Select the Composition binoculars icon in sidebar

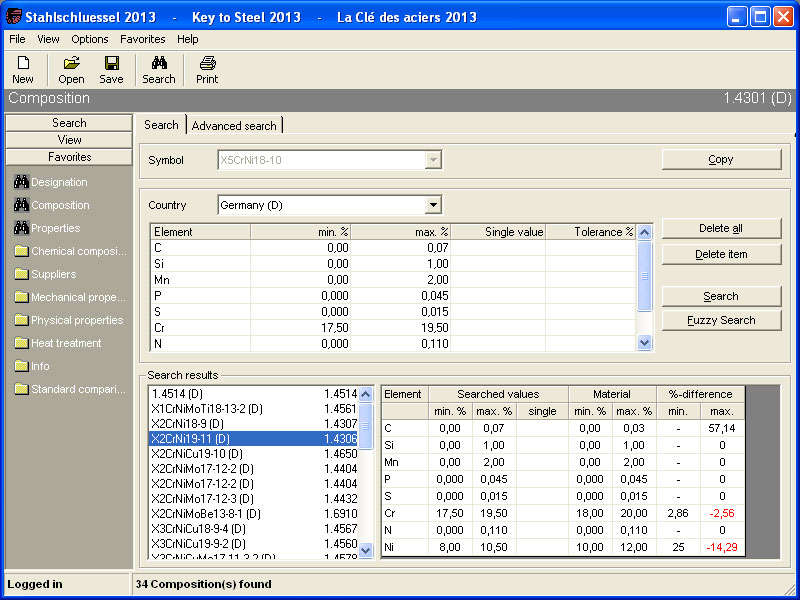21,205
